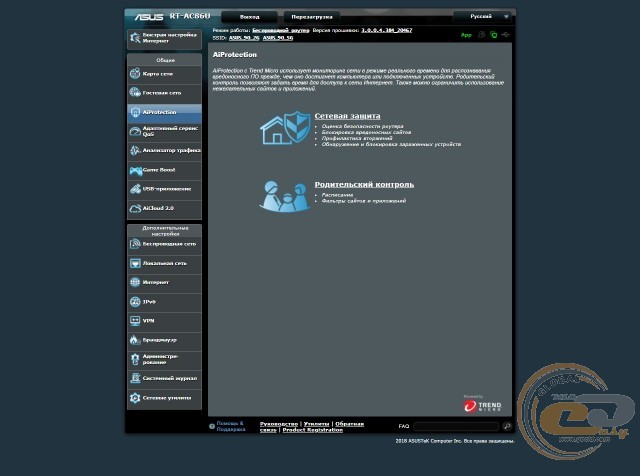The image size is (640, 476).
Task: Click the green network connection status icon
Action: click(x=493, y=35)
